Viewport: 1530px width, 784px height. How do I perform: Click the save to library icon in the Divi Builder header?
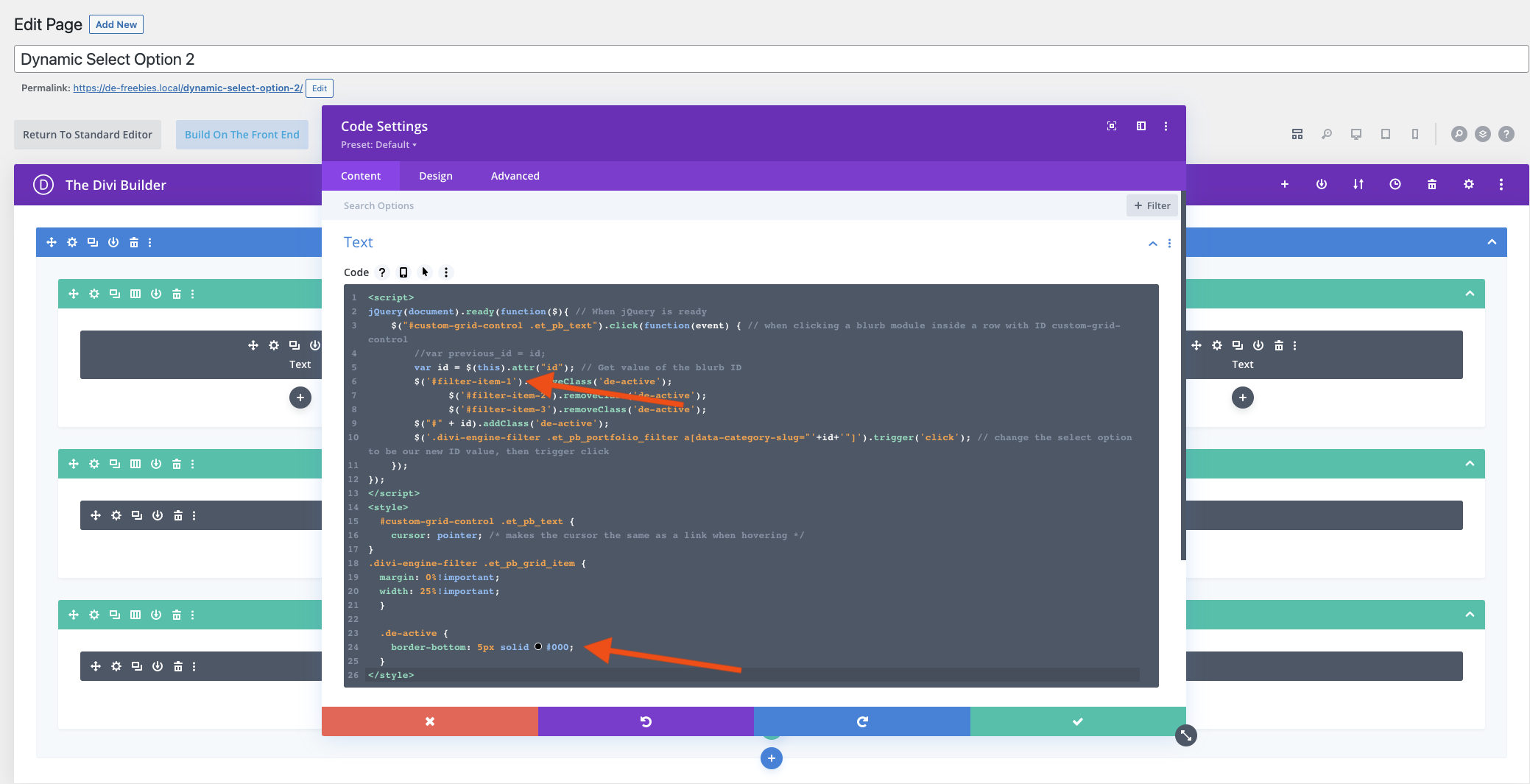(1322, 184)
